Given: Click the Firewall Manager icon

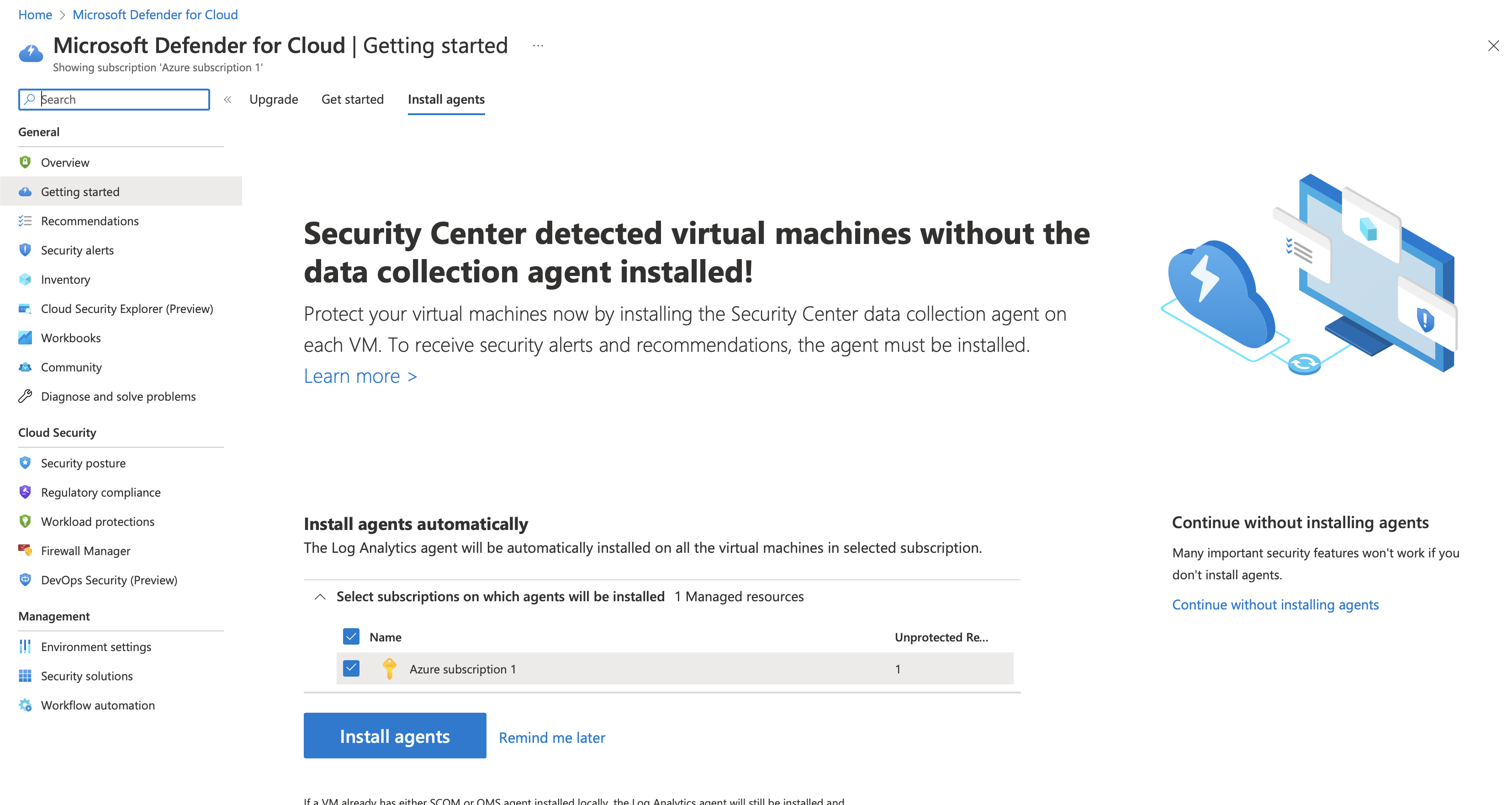Looking at the screenshot, I should 25,551.
